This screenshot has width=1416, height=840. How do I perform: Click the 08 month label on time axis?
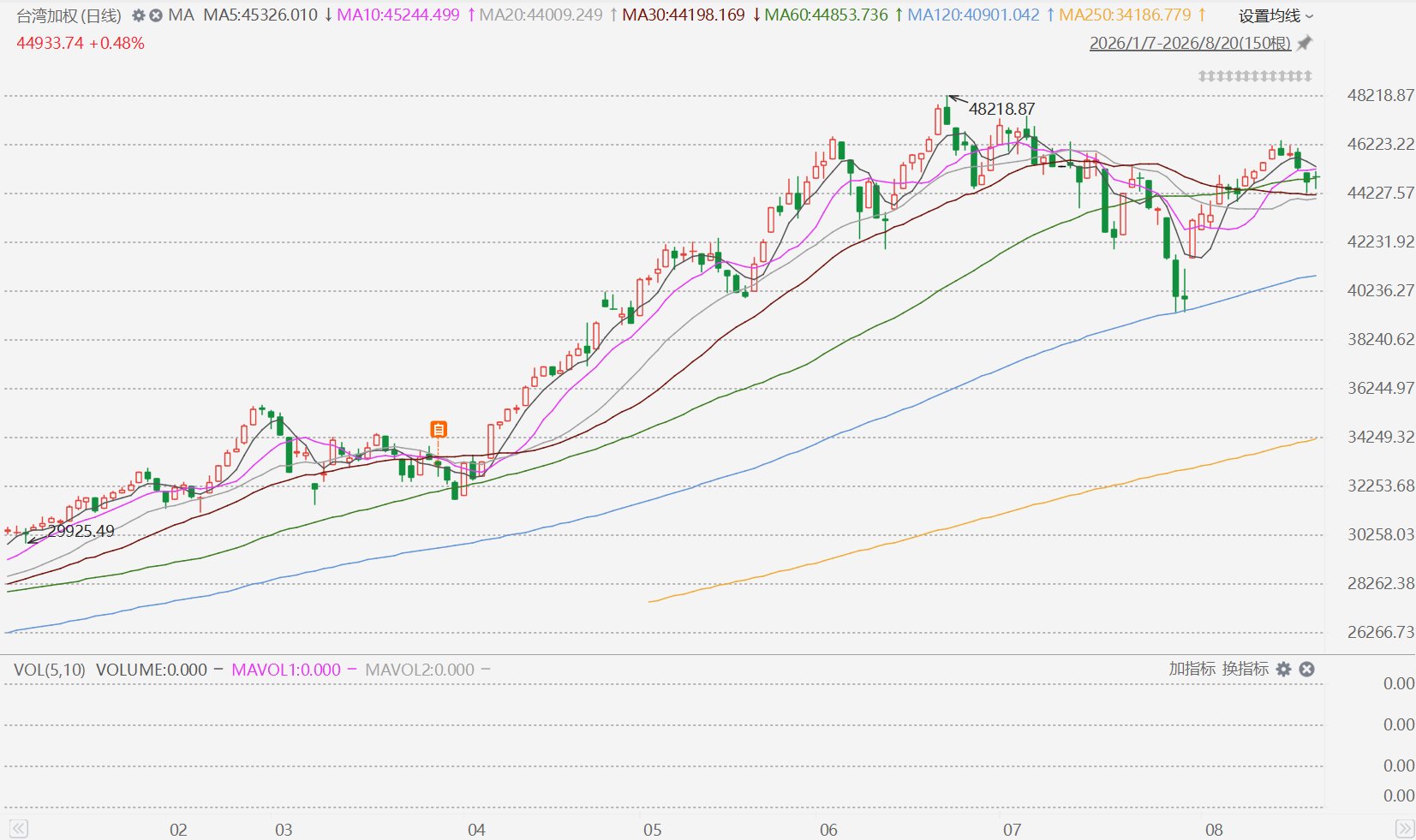tap(1214, 830)
